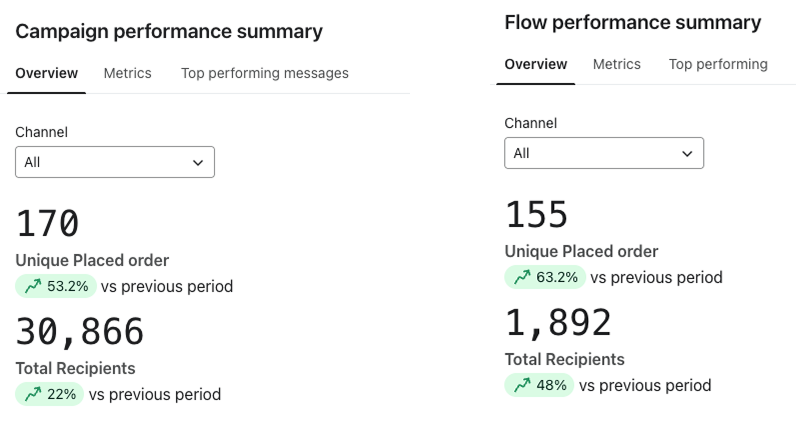Screen dimensions: 797x441
Task: Click the Flow performance summary heading
Action: click(x=633, y=22)
